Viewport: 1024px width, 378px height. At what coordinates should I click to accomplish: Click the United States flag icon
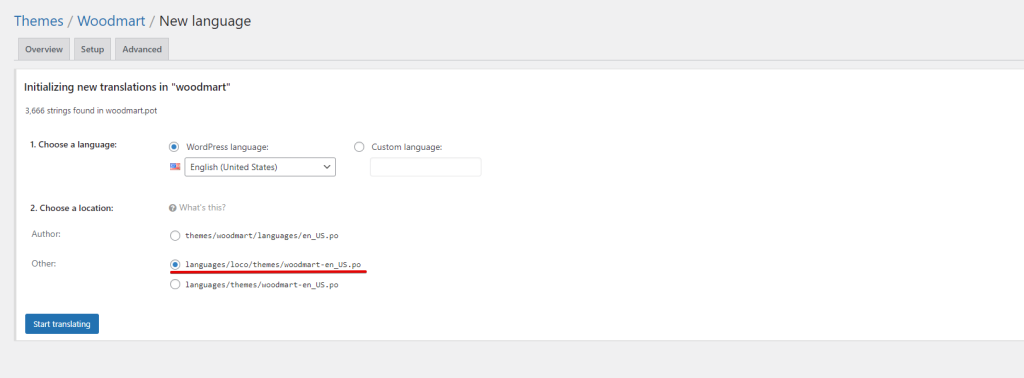click(x=175, y=166)
